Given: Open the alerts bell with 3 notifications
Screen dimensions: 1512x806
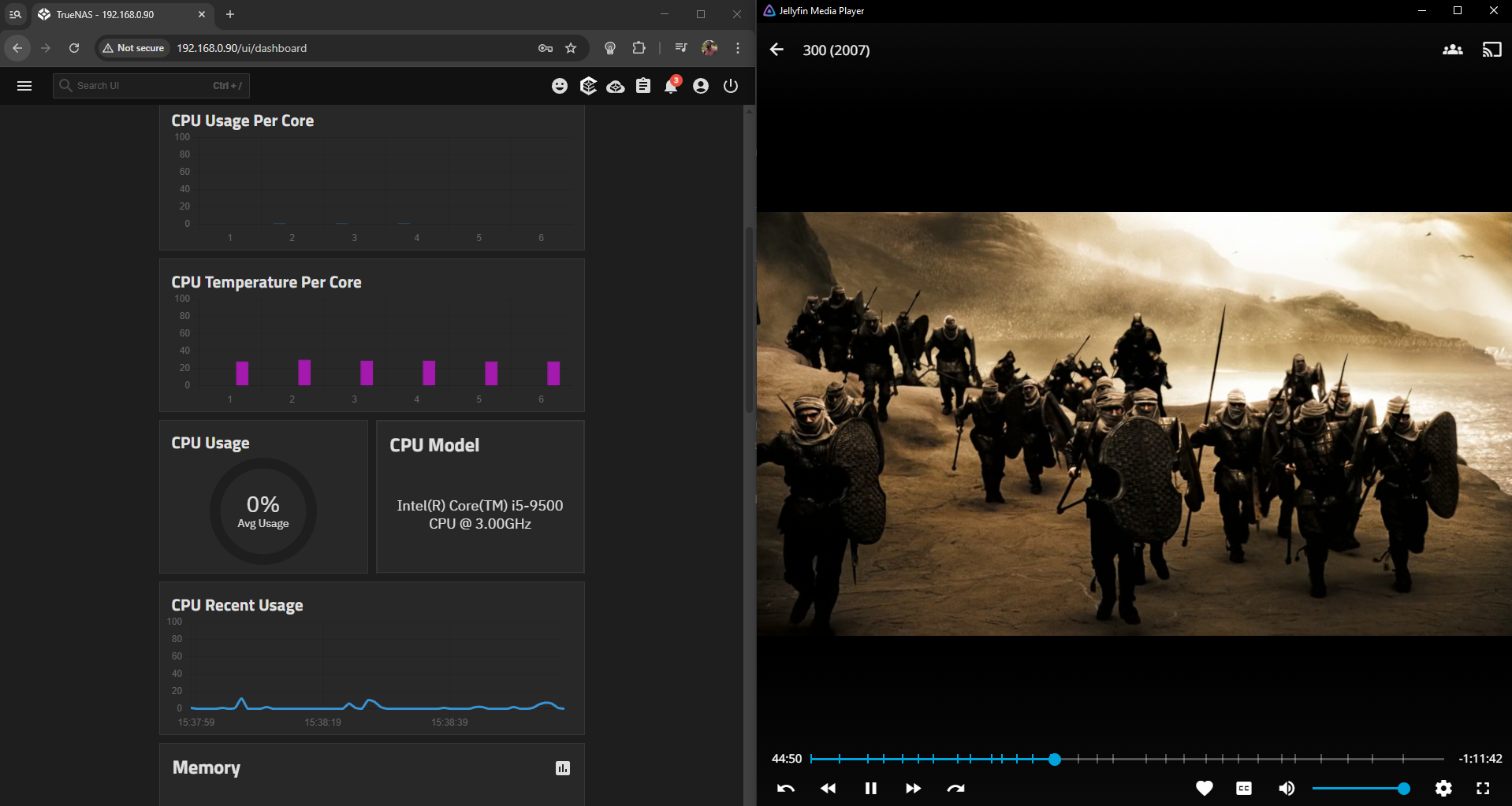Looking at the screenshot, I should pos(672,85).
